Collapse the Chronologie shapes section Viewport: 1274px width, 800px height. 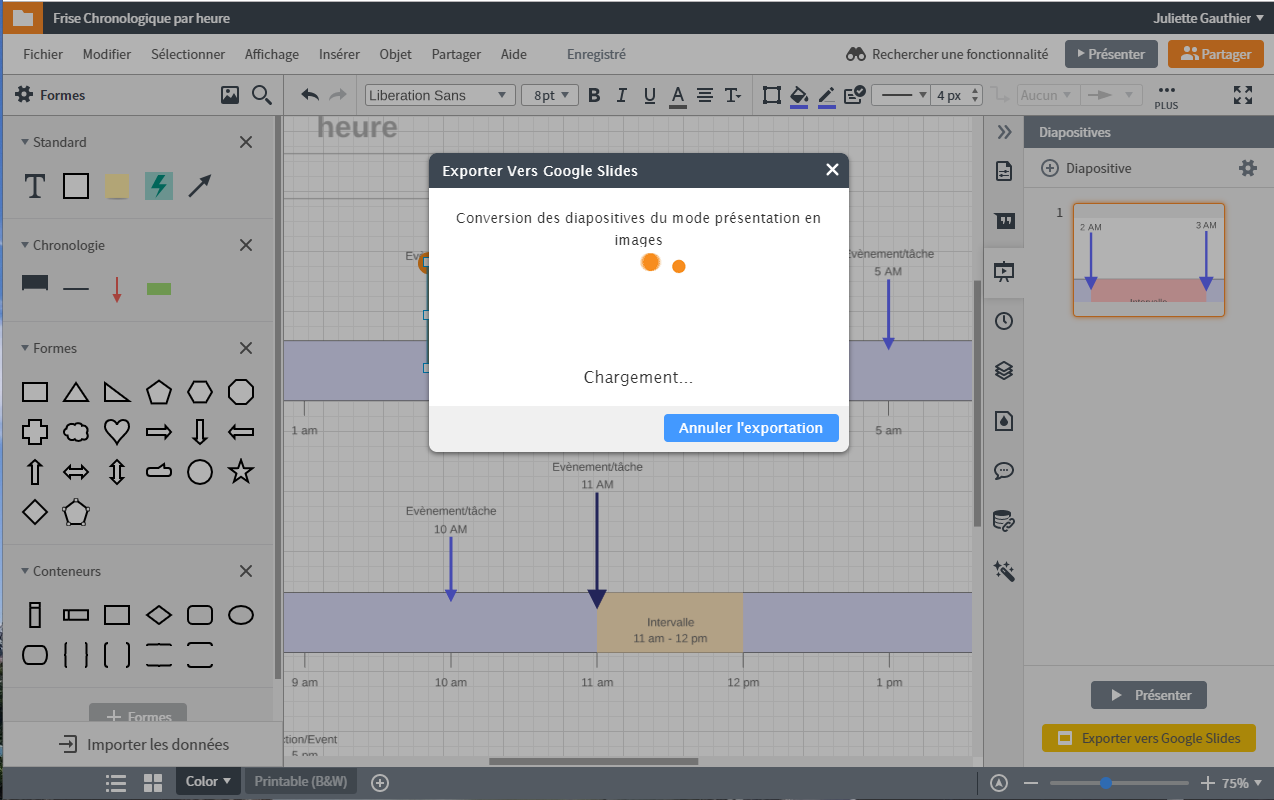(x=23, y=245)
